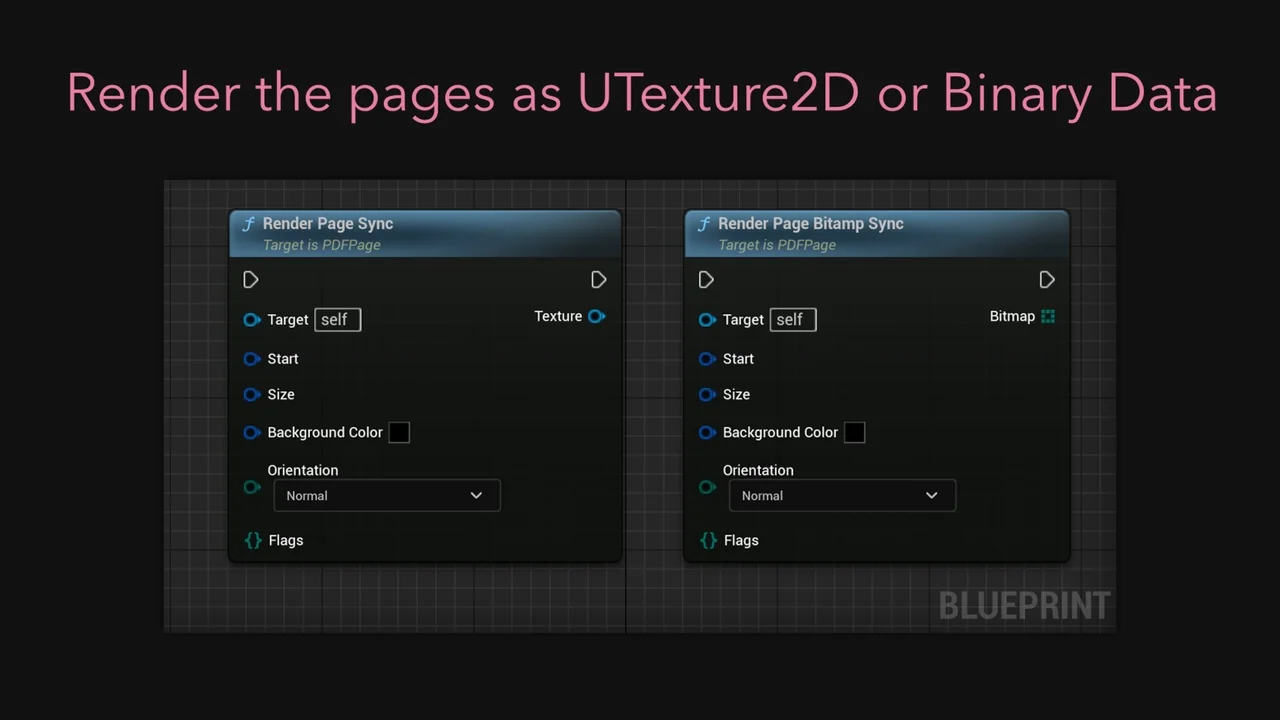Click Orientation pin on Render Page Bitamp Sync

[707, 487]
